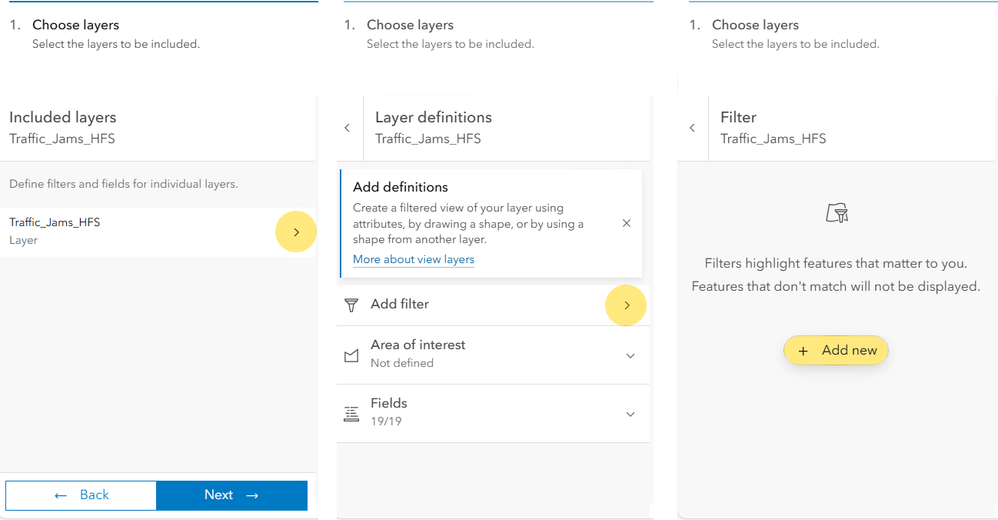This screenshot has height=520, width=998.
Task: Click the Fields list icon
Action: pyautogui.click(x=351, y=414)
